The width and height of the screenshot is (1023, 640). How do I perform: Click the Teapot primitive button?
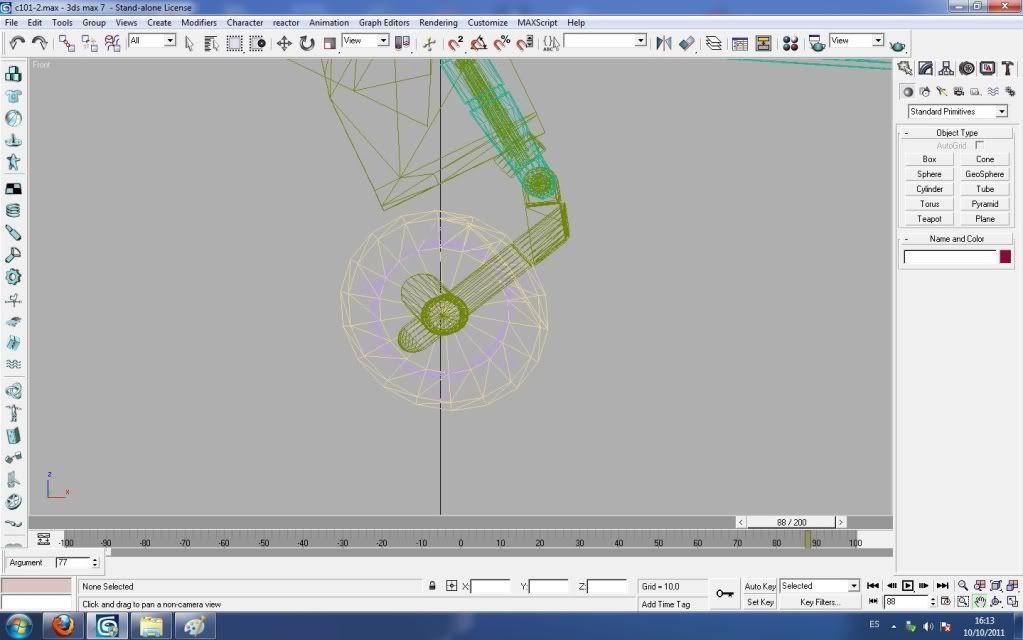[x=929, y=219]
